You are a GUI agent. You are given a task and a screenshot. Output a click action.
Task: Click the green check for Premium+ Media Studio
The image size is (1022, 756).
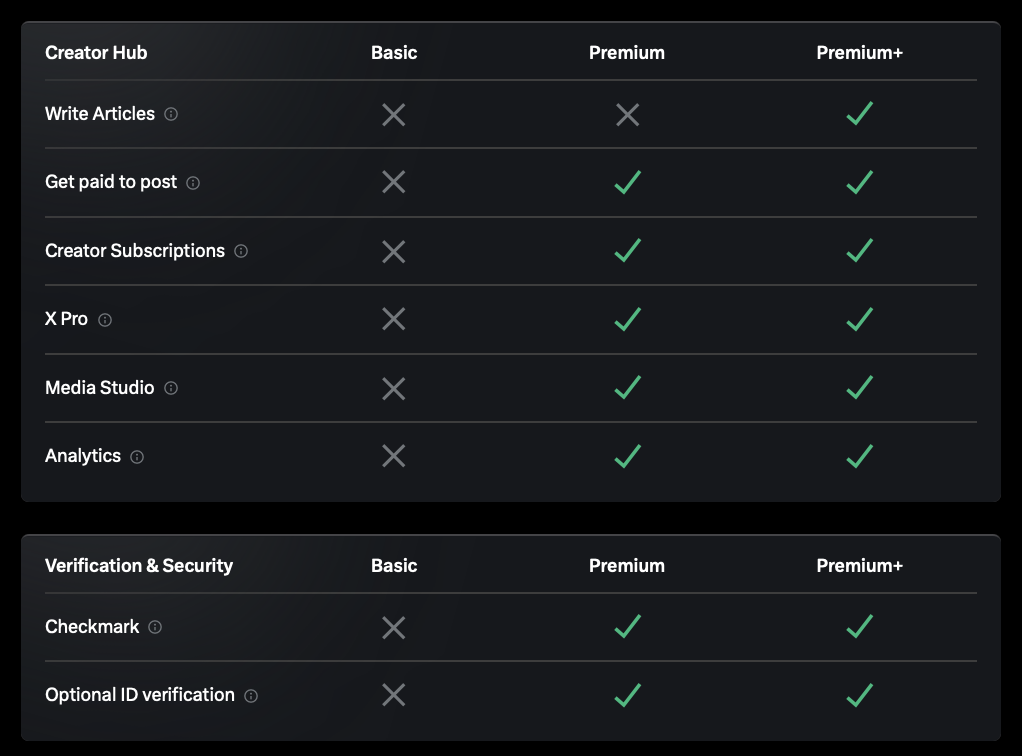tap(859, 388)
